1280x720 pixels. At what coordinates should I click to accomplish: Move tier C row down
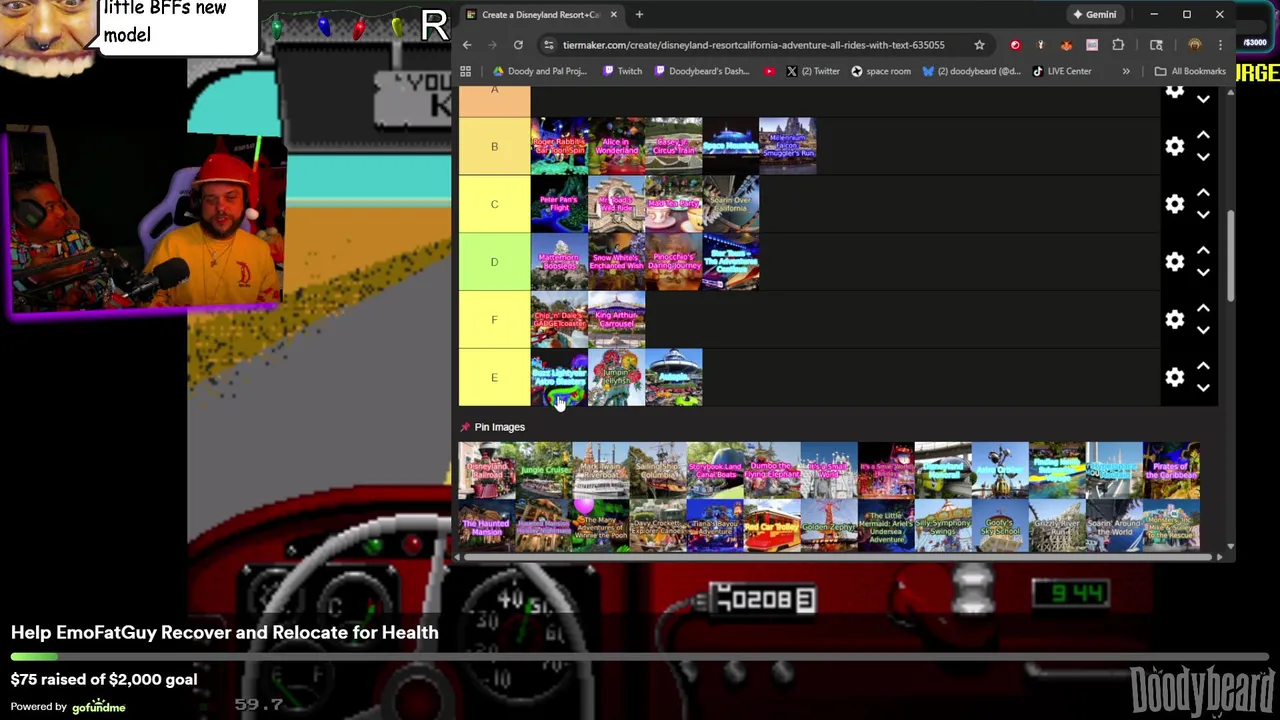pos(1203,215)
